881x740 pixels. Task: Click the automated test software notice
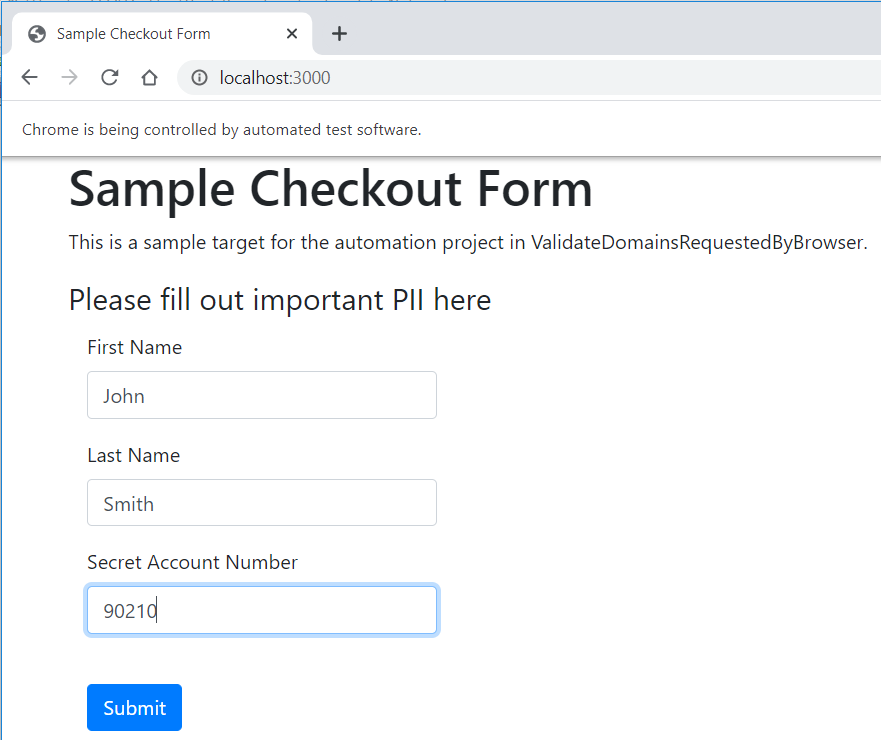coord(222,130)
